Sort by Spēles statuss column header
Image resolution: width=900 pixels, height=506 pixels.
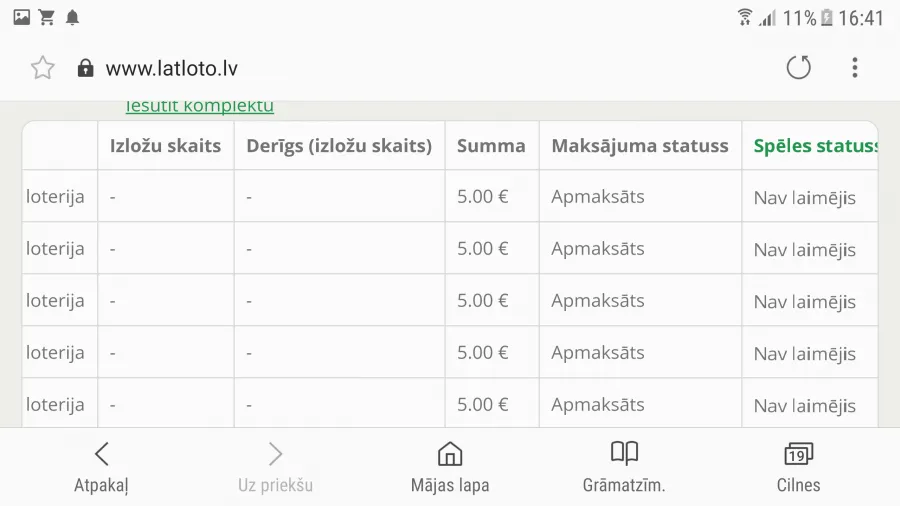click(x=815, y=146)
